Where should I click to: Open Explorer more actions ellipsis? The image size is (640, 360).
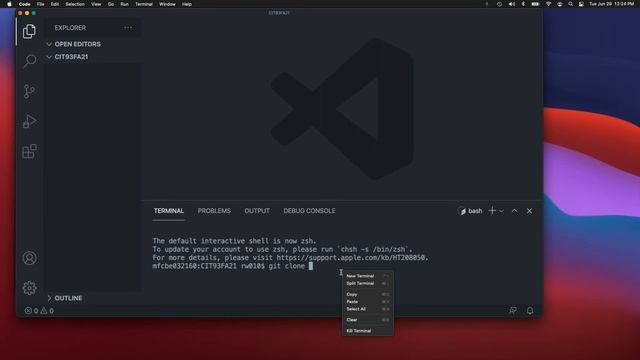click(x=128, y=28)
